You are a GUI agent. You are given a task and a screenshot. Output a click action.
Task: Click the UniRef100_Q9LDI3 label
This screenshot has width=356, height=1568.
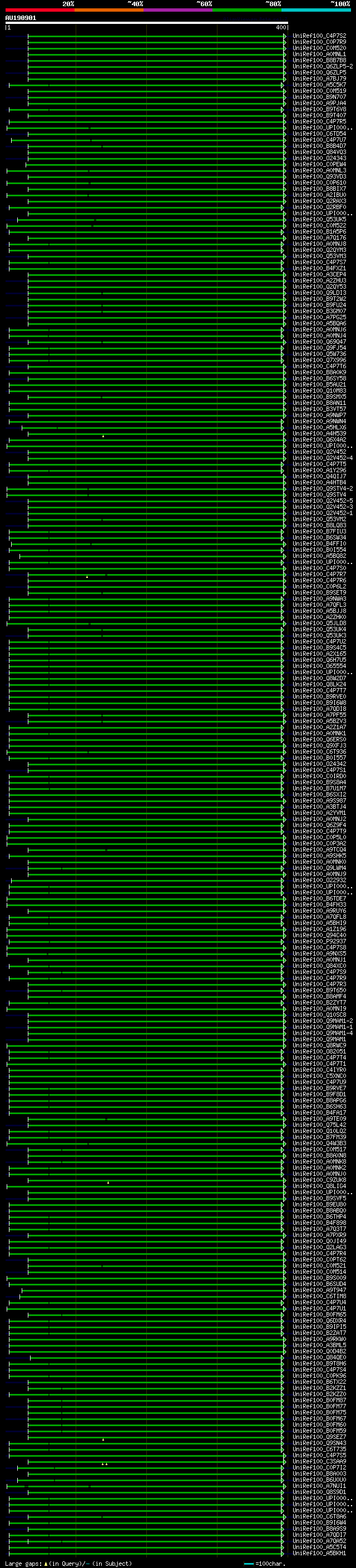point(319,293)
